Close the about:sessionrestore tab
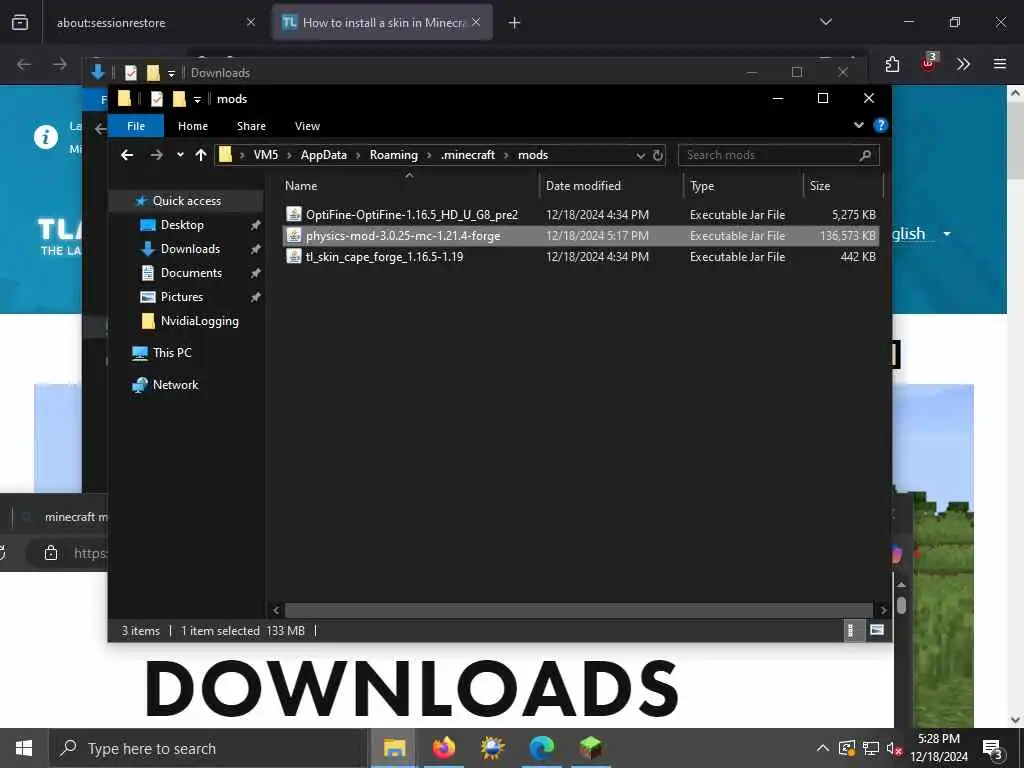This screenshot has width=1024, height=768. click(251, 22)
